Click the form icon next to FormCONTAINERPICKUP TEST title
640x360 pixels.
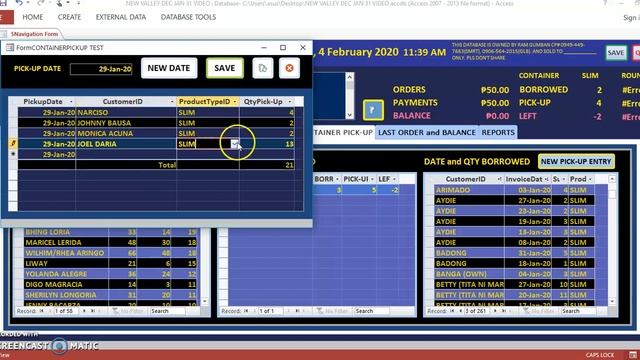(x=9, y=47)
